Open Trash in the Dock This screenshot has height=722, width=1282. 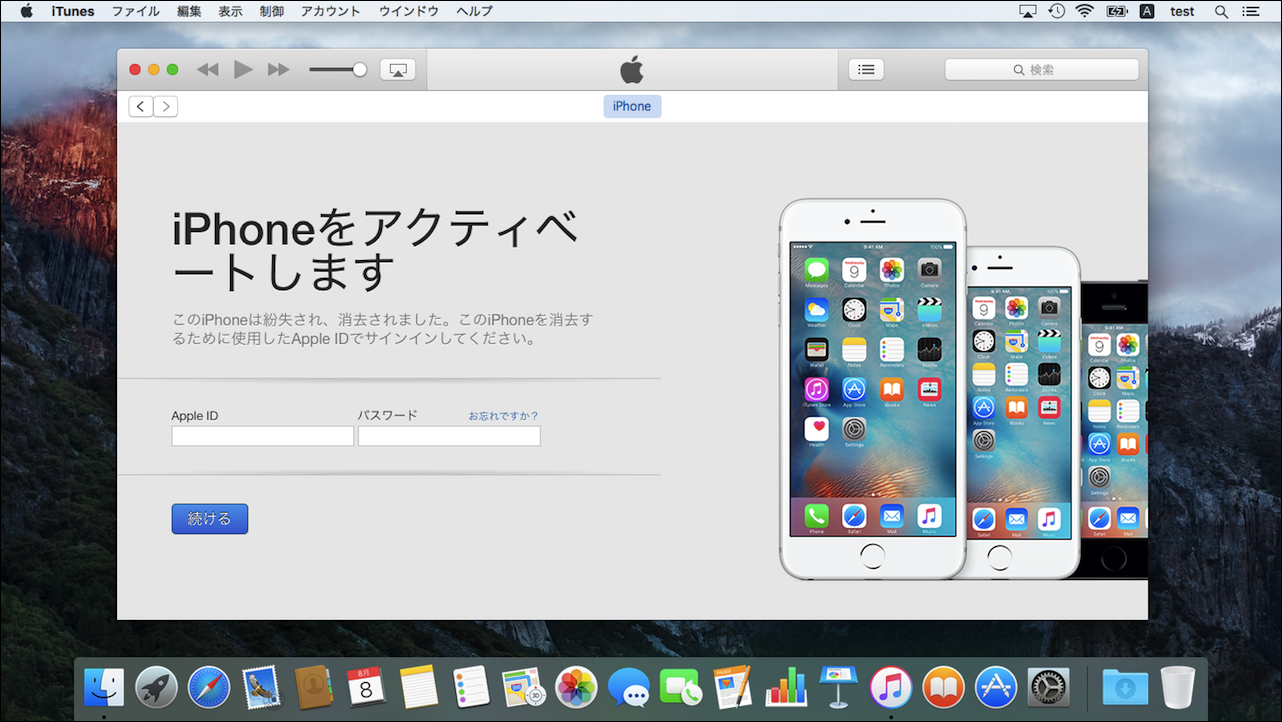(x=1178, y=687)
